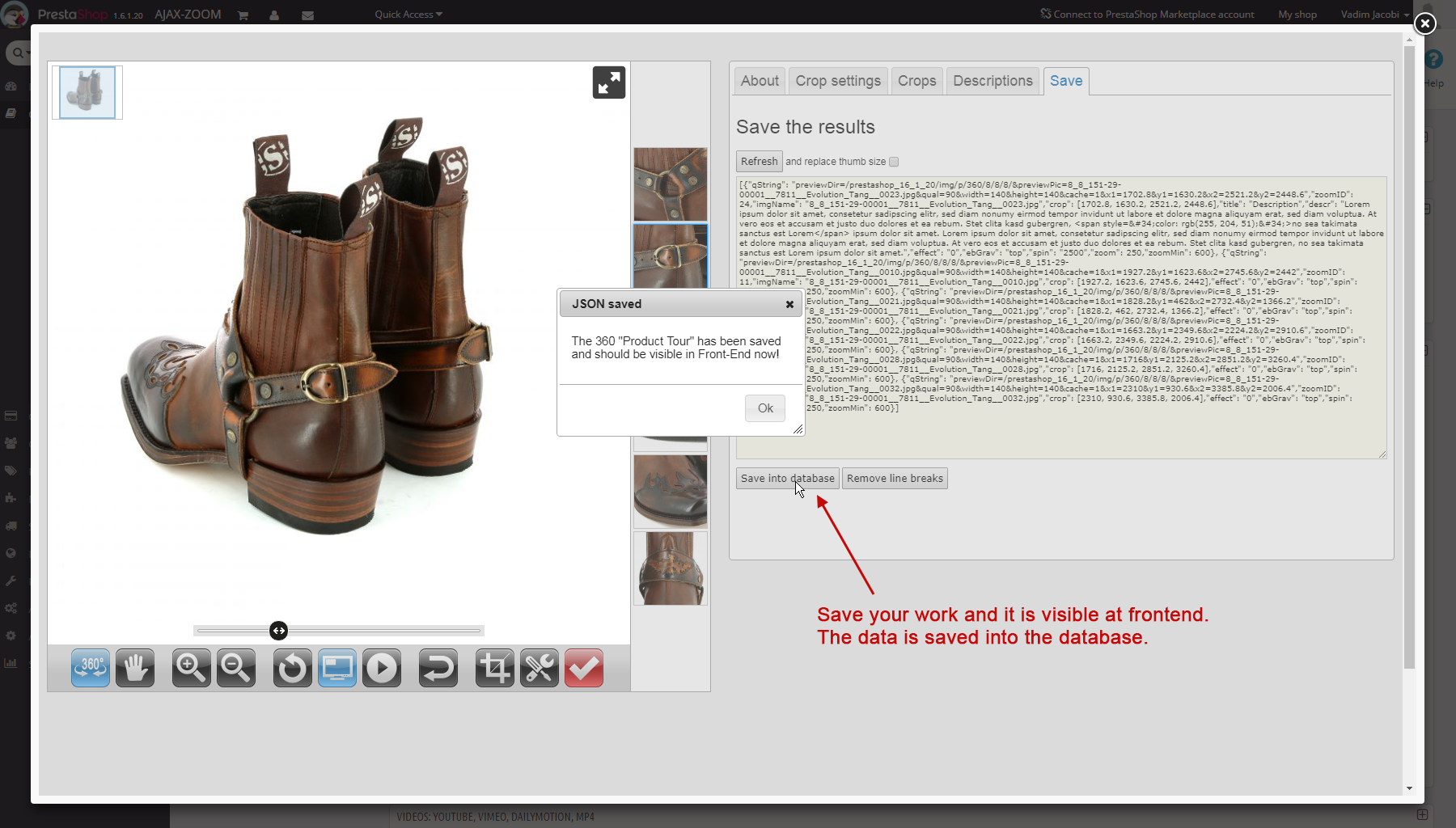Open the Quick Access dropdown

click(408, 15)
